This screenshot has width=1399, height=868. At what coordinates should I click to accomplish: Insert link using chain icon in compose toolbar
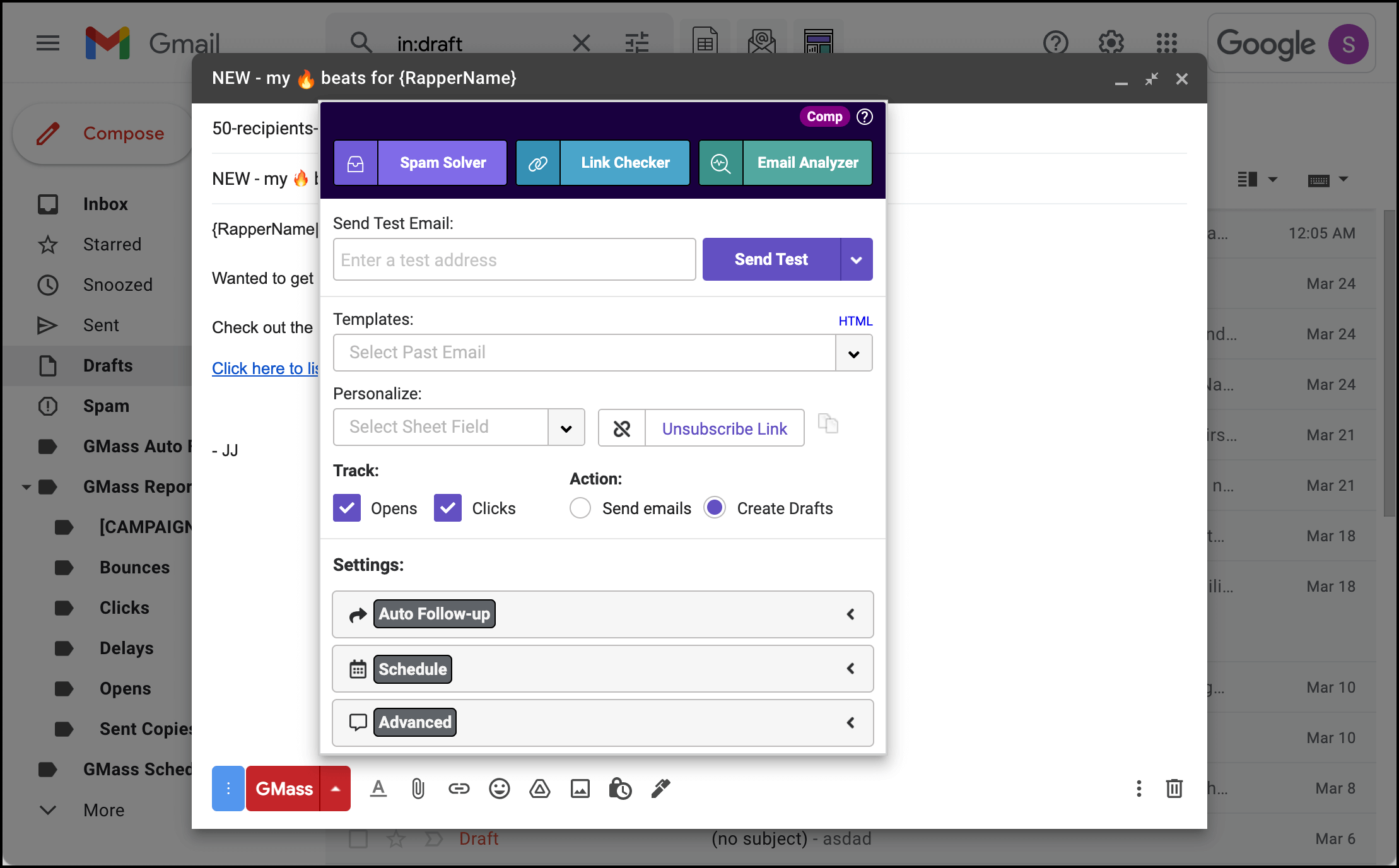459,789
